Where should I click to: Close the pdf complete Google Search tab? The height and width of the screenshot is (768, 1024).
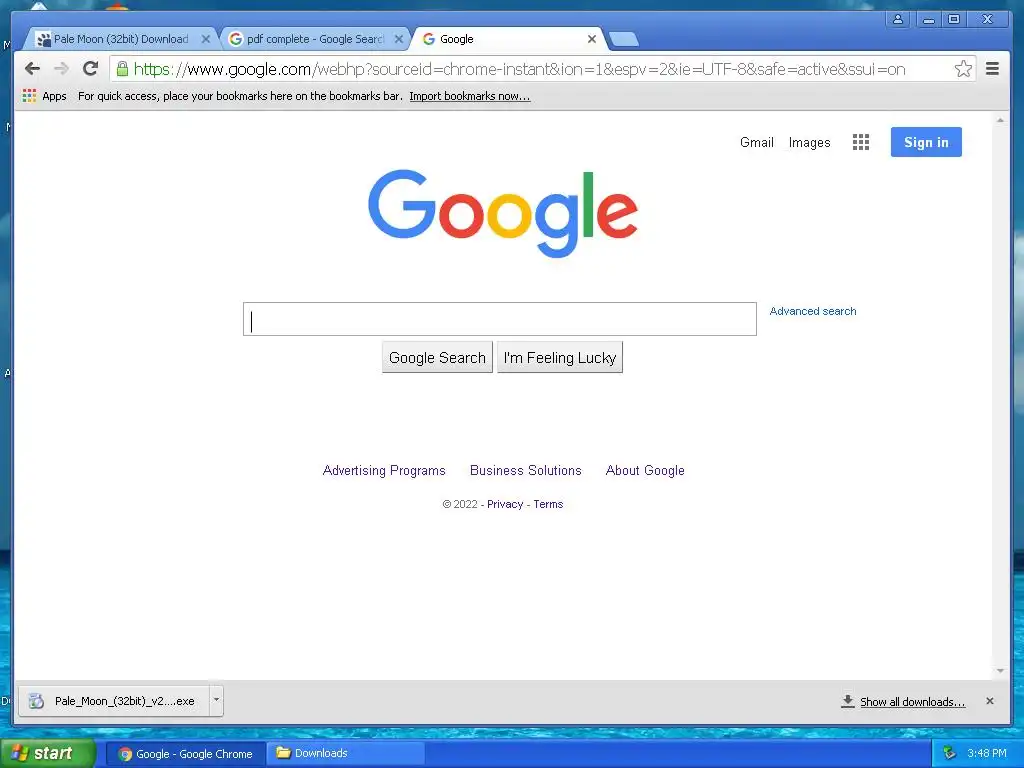coord(399,39)
